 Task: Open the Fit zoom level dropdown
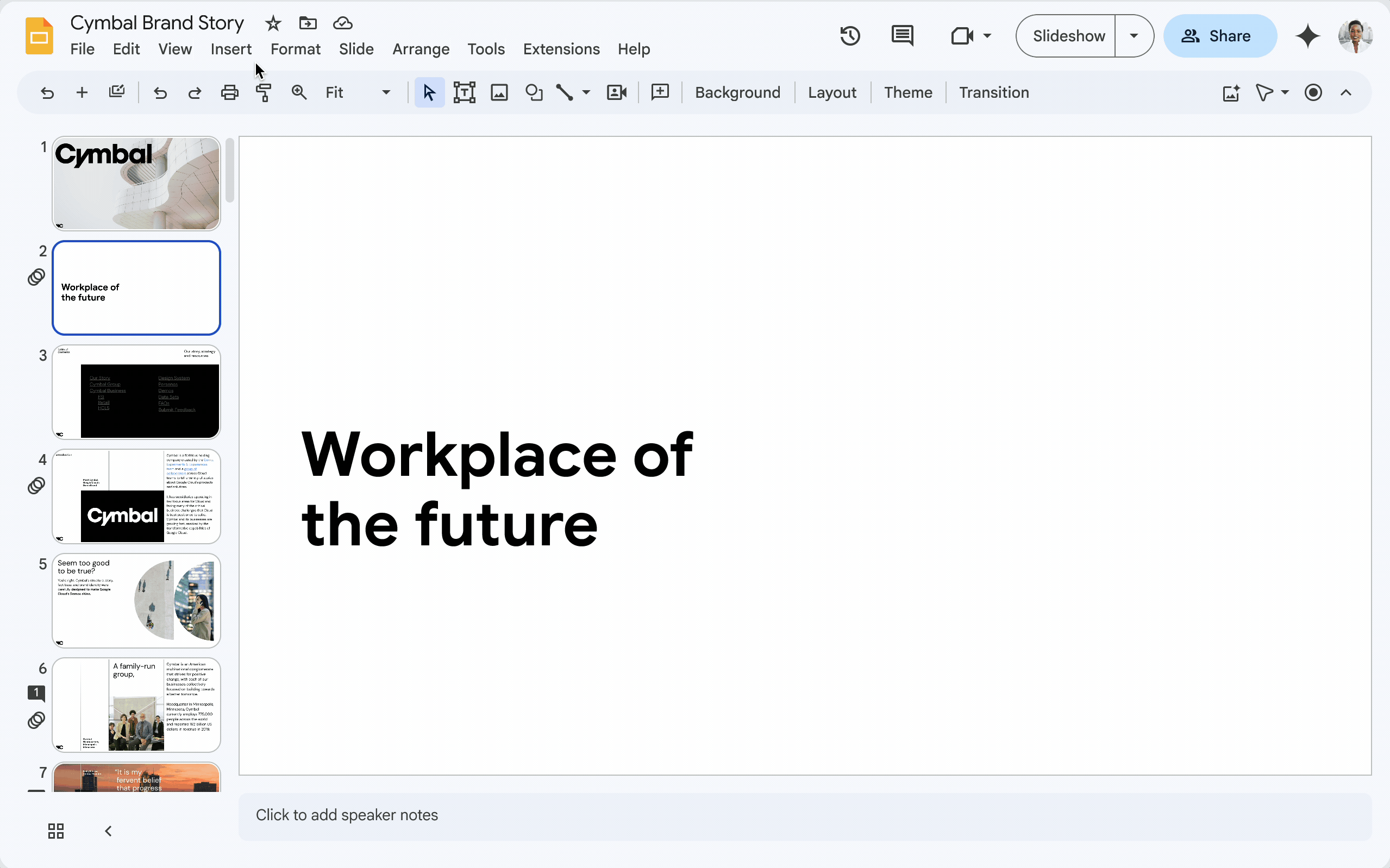click(x=357, y=92)
